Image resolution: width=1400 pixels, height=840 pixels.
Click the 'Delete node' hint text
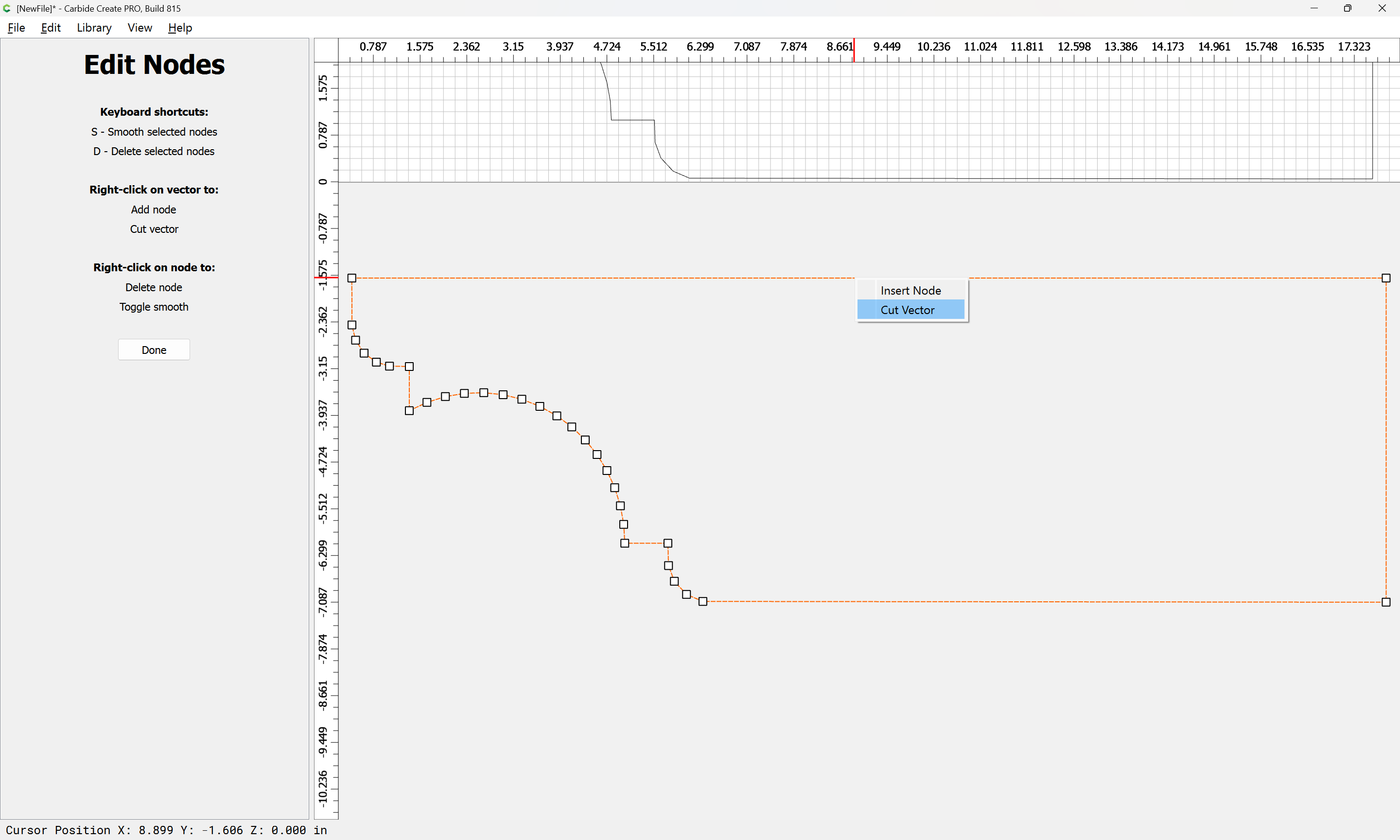(x=154, y=287)
